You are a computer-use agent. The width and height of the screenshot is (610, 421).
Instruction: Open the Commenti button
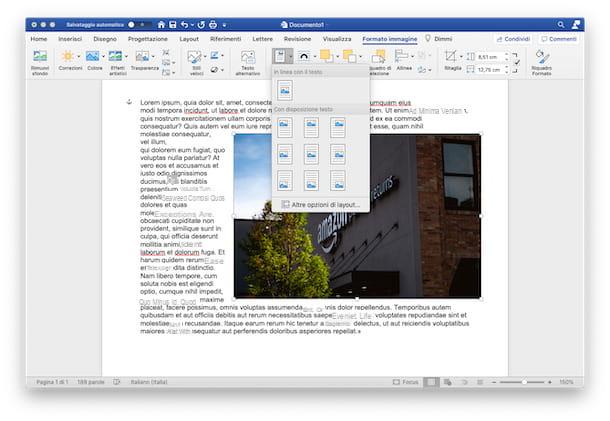tap(559, 39)
